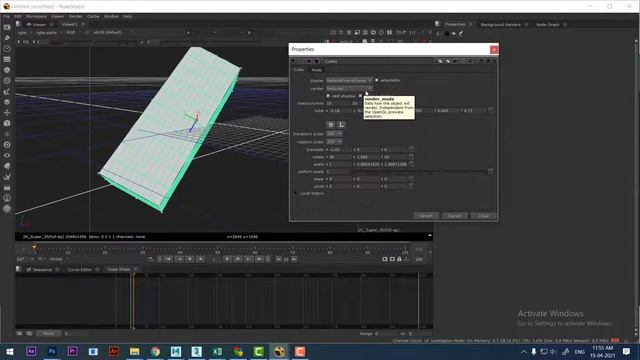Launch After Effects from taskbar
This screenshot has width=640, height=360.
click(31, 351)
